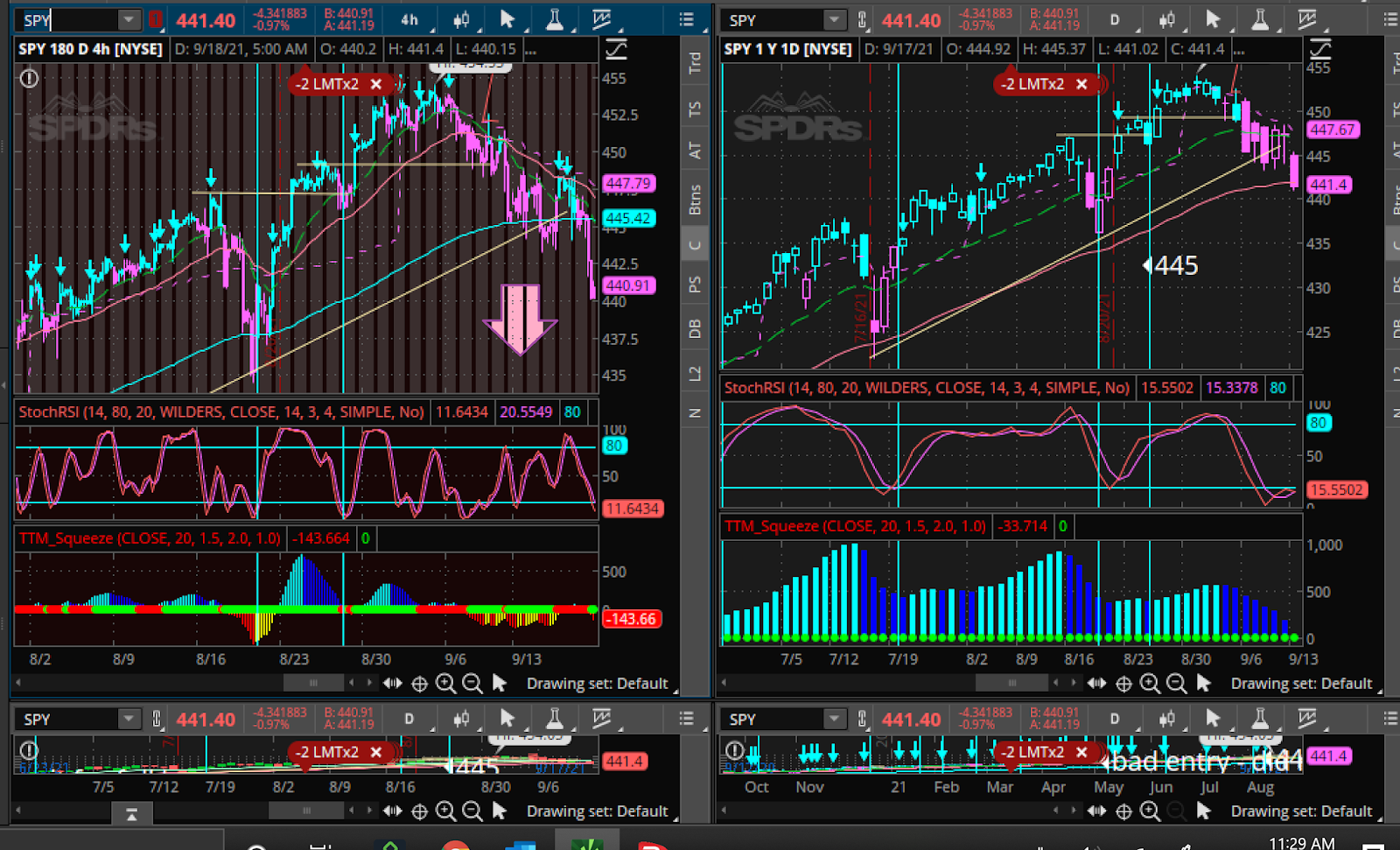Click the SPY symbol field in the top-left chart
1400x850 pixels.
(68, 20)
